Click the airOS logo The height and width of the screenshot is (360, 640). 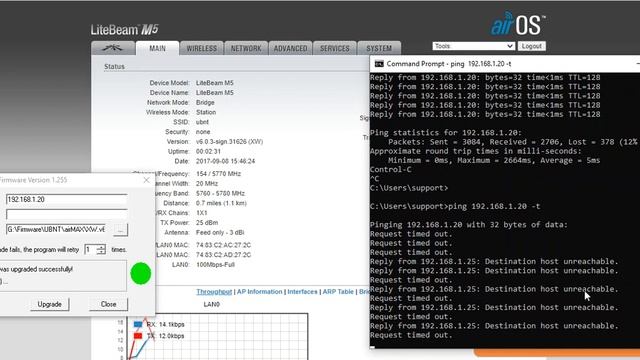pyautogui.click(x=518, y=24)
